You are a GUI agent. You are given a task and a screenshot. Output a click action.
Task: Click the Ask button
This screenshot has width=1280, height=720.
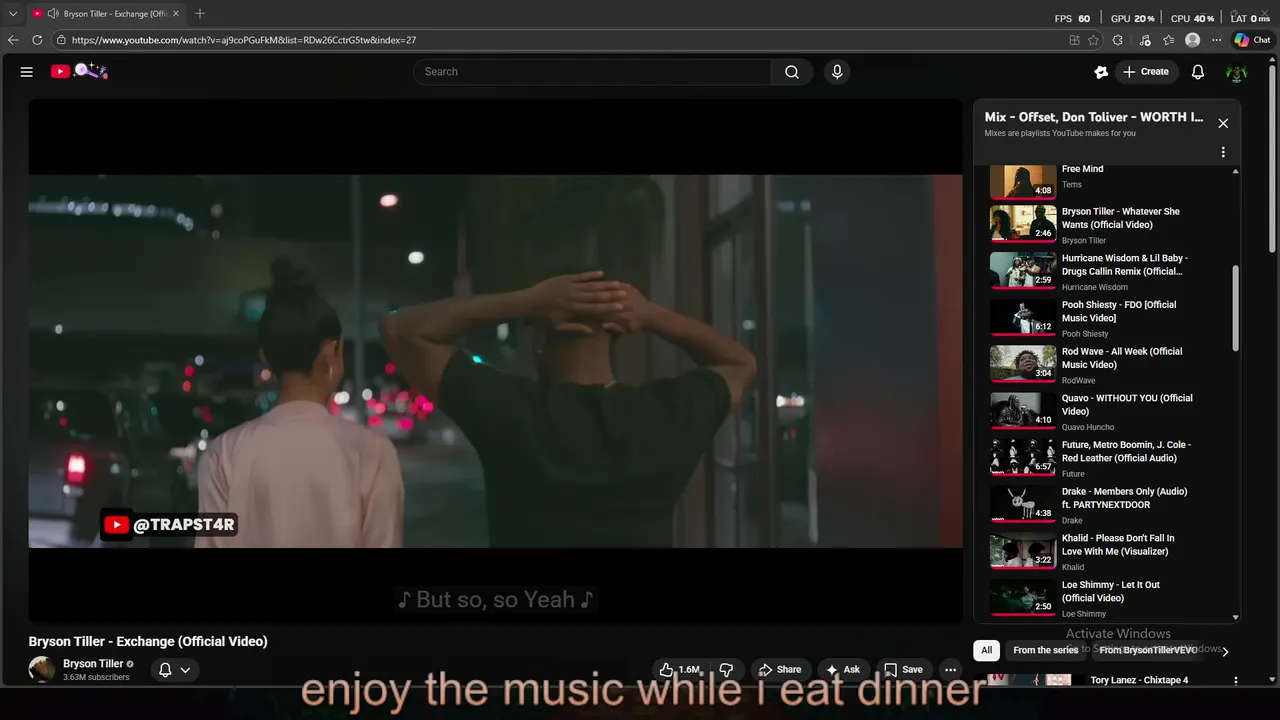[842, 670]
